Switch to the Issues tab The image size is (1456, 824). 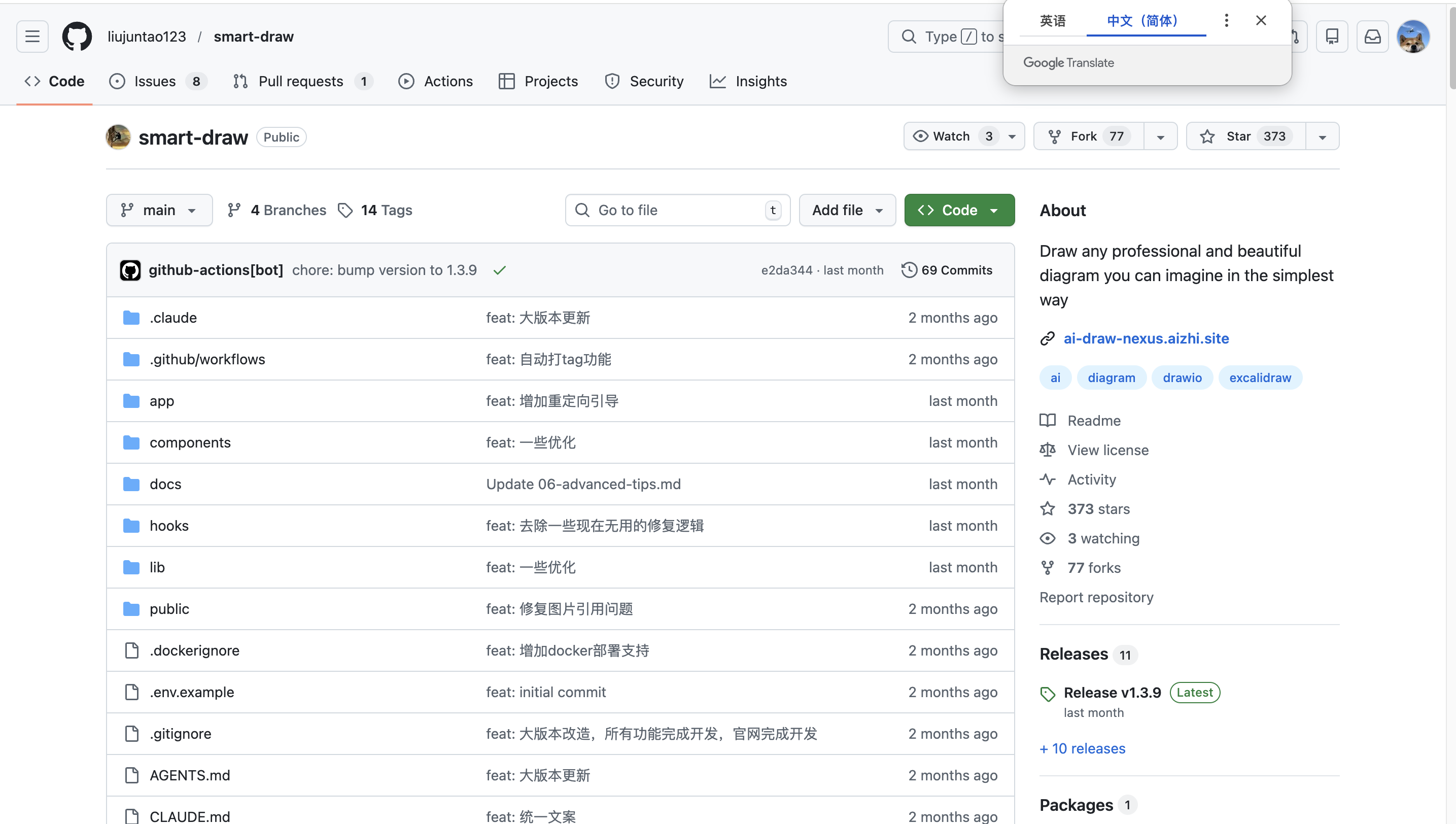point(155,82)
